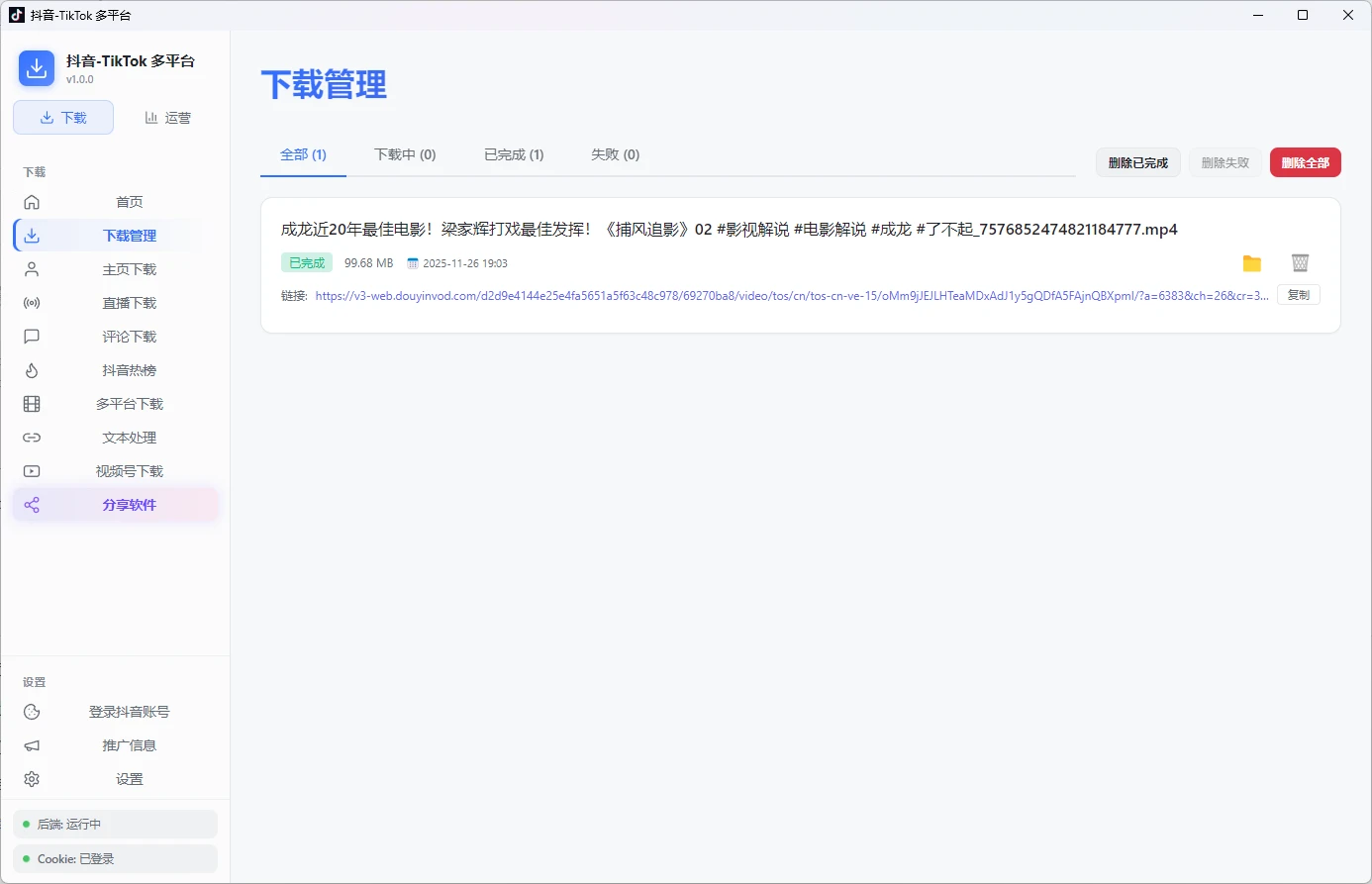Open 评论下载 in sidebar
Viewport: 1372px width, 884px height.
coord(115,337)
